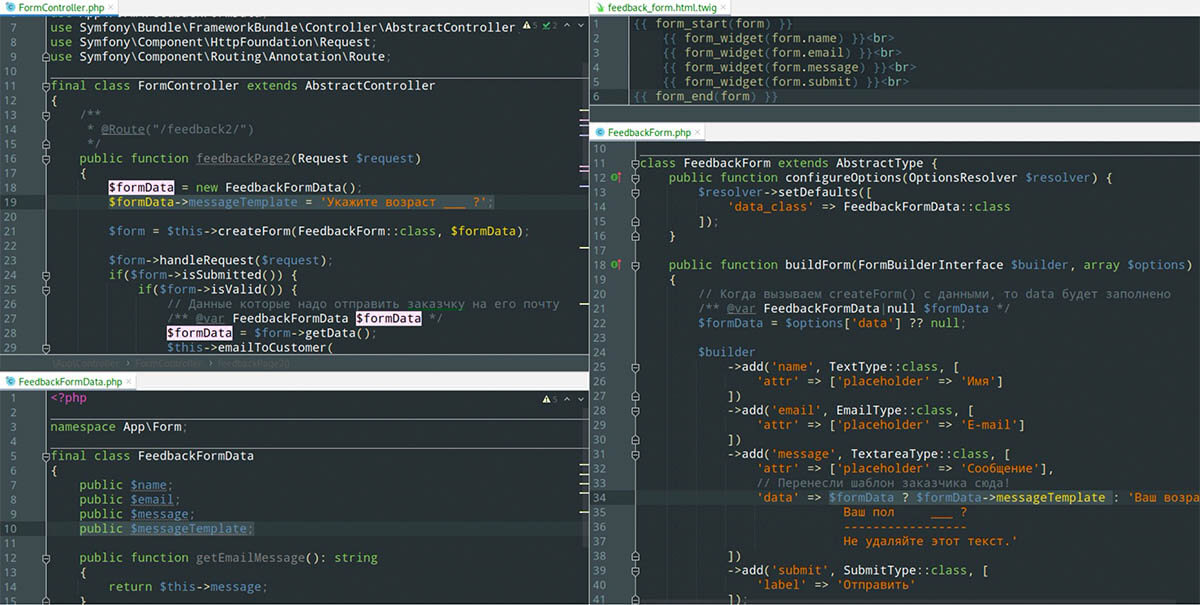This screenshot has width=1200, height=605.
Task: Collapse the FormController class fold marker
Action: tap(46, 86)
